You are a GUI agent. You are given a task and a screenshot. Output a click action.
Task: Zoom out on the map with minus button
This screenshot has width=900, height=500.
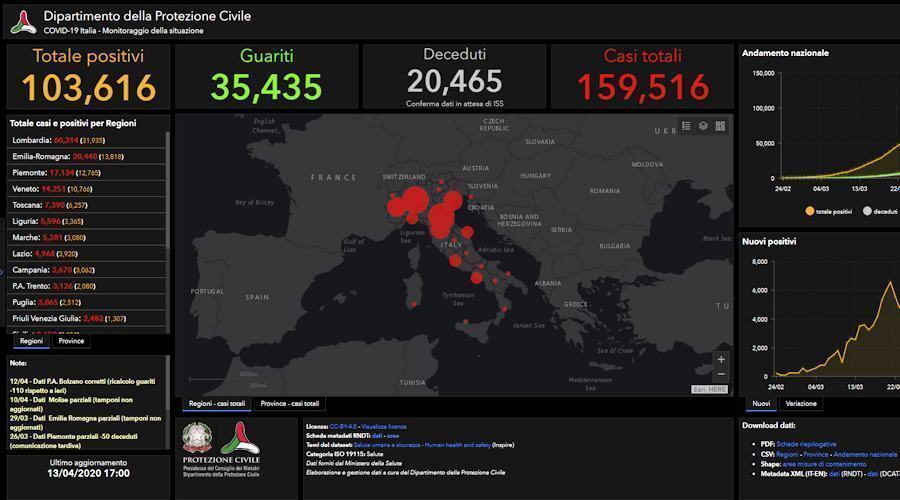[721, 375]
